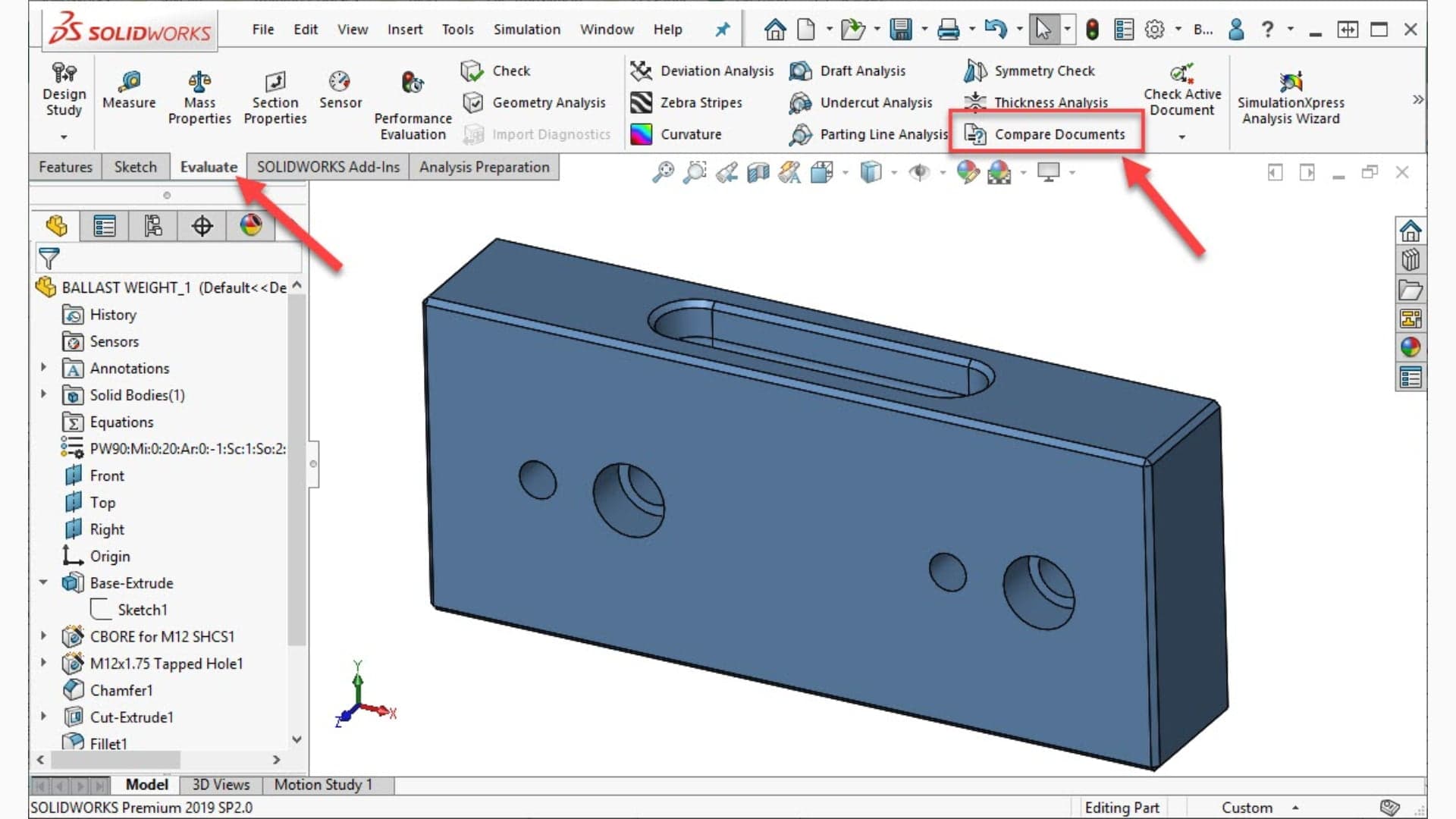Switch to the Evaluate tab
Viewport: 1456px width, 819px height.
208,167
